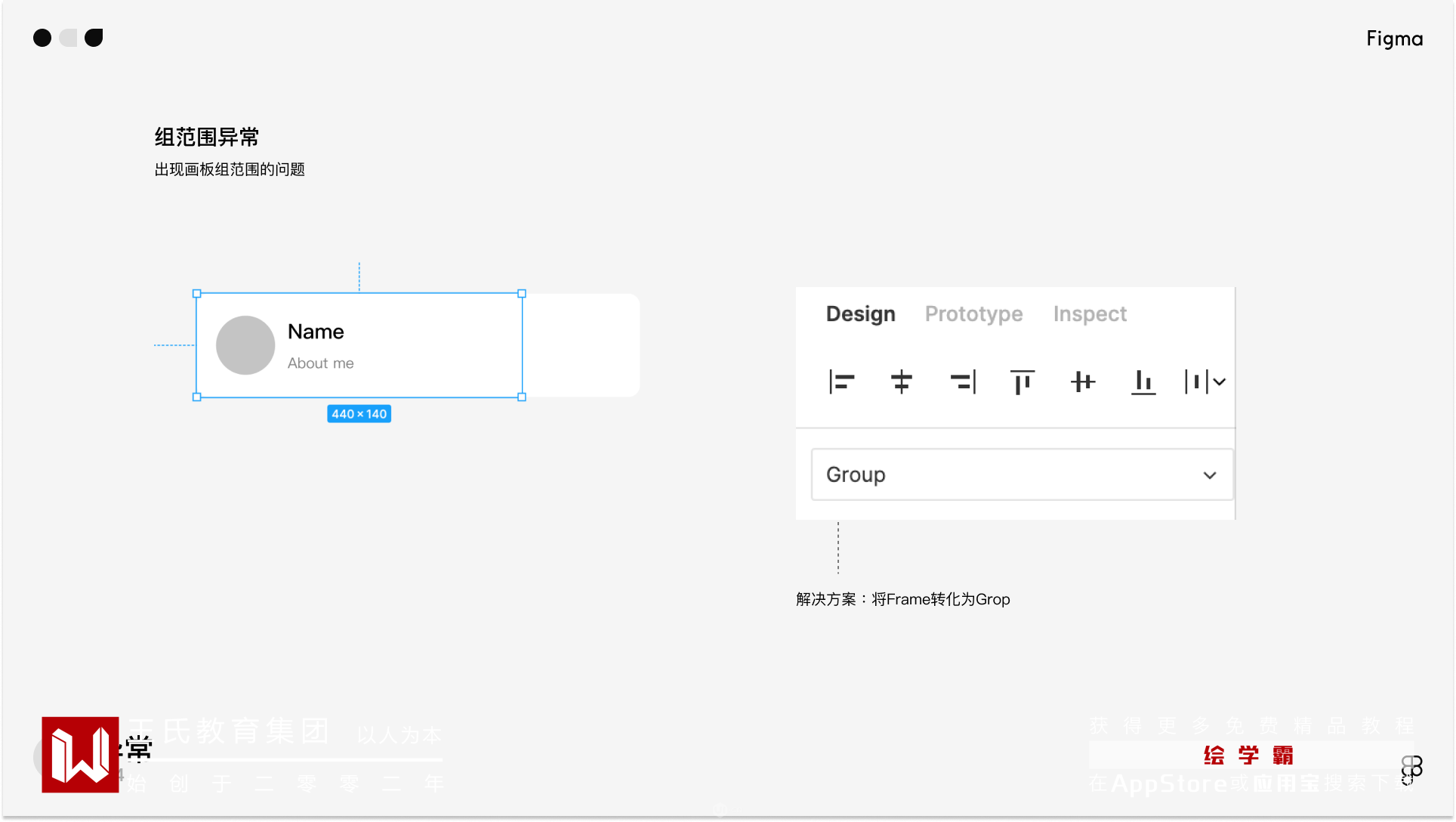The image size is (1456, 822).
Task: Click align vertical centers icon
Action: (x=1082, y=382)
